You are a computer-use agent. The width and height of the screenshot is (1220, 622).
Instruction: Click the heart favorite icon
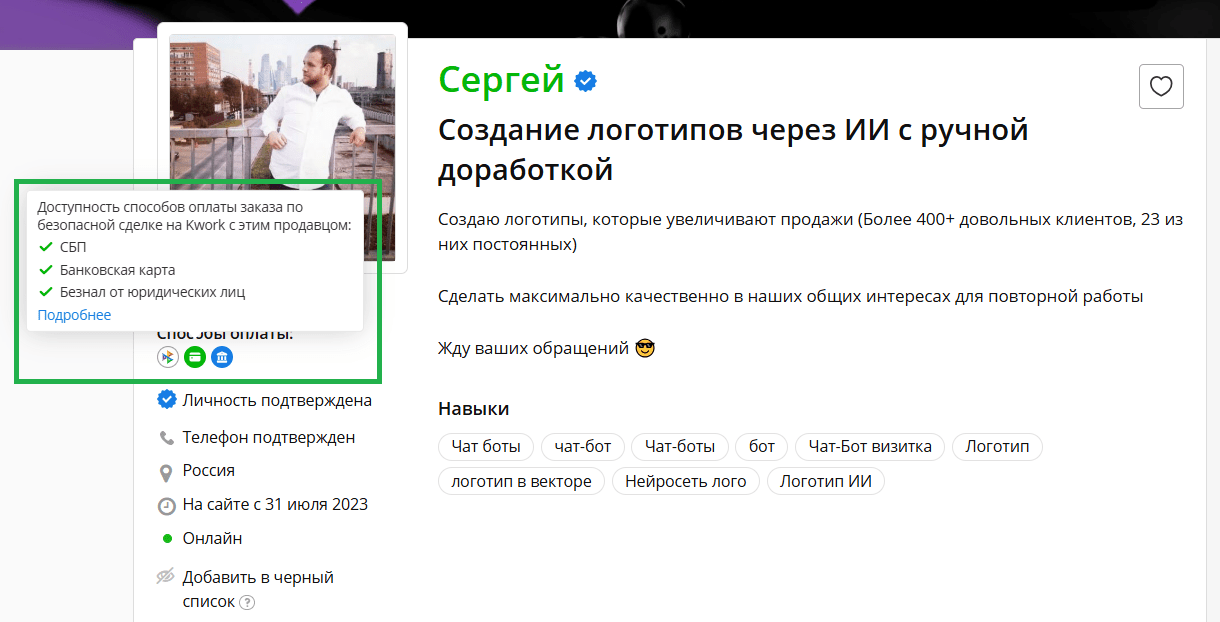[x=1161, y=87]
